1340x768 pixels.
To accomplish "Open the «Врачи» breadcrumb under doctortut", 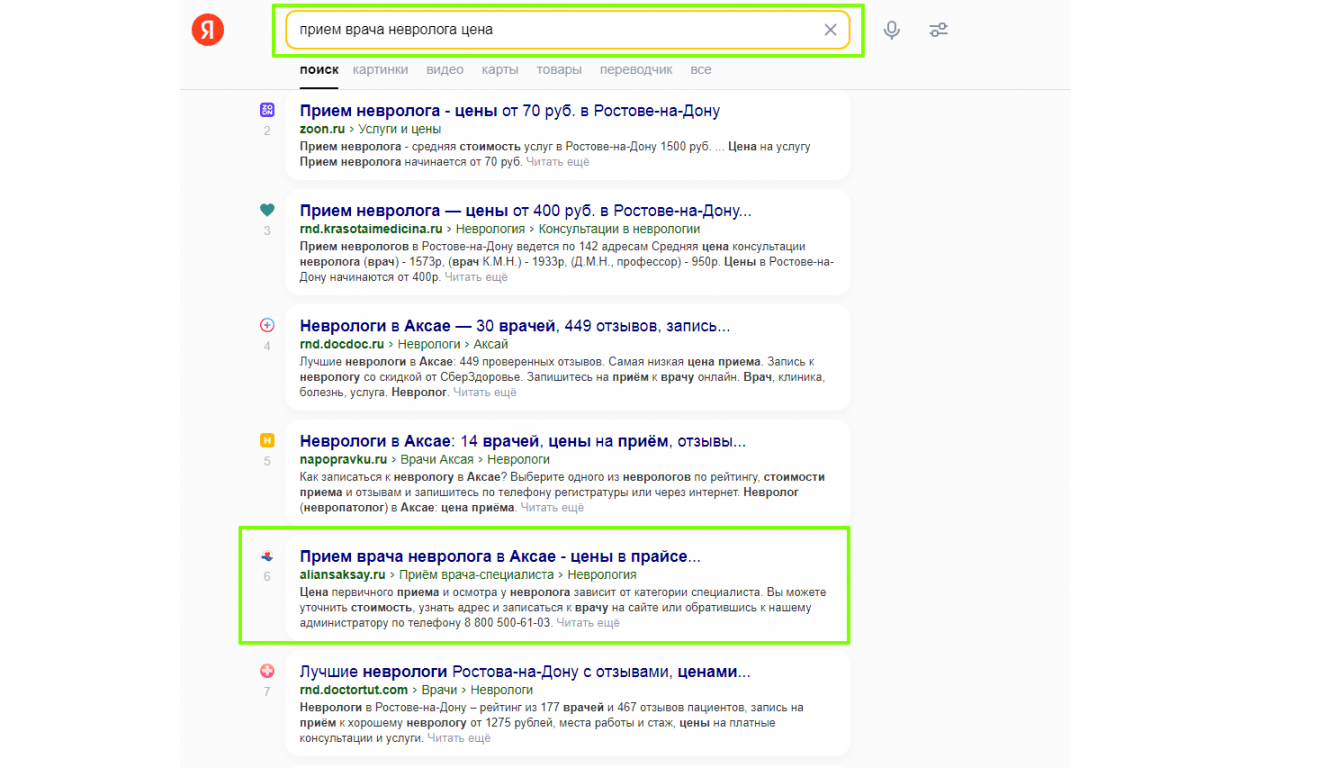I will (x=439, y=690).
